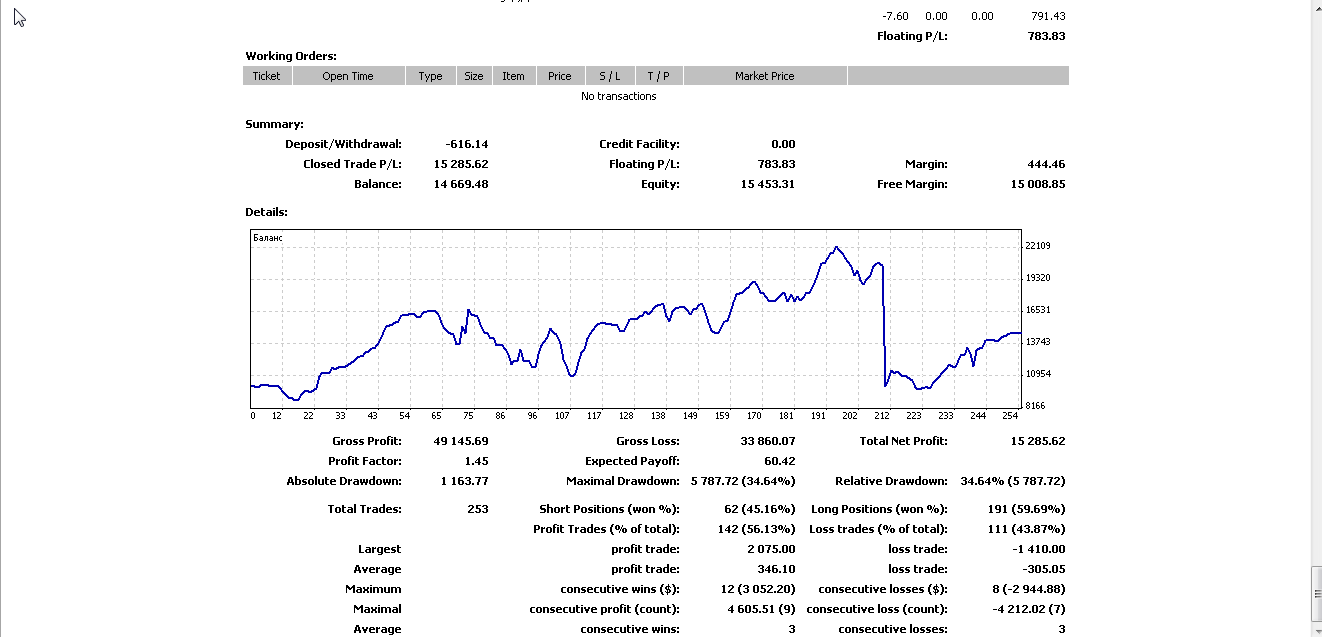Click the T / P column header
1322x637 pixels.
click(x=659, y=76)
